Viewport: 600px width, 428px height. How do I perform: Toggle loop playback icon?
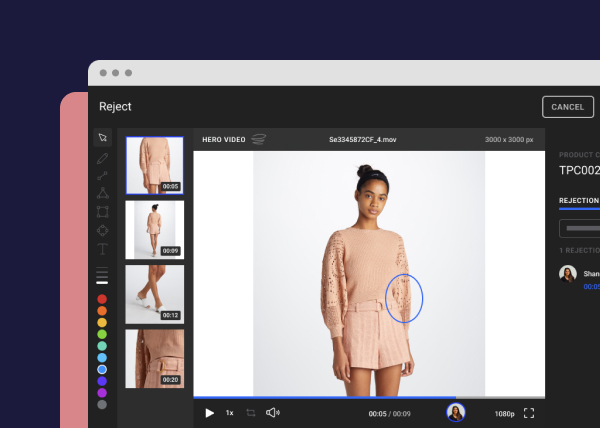click(251, 413)
